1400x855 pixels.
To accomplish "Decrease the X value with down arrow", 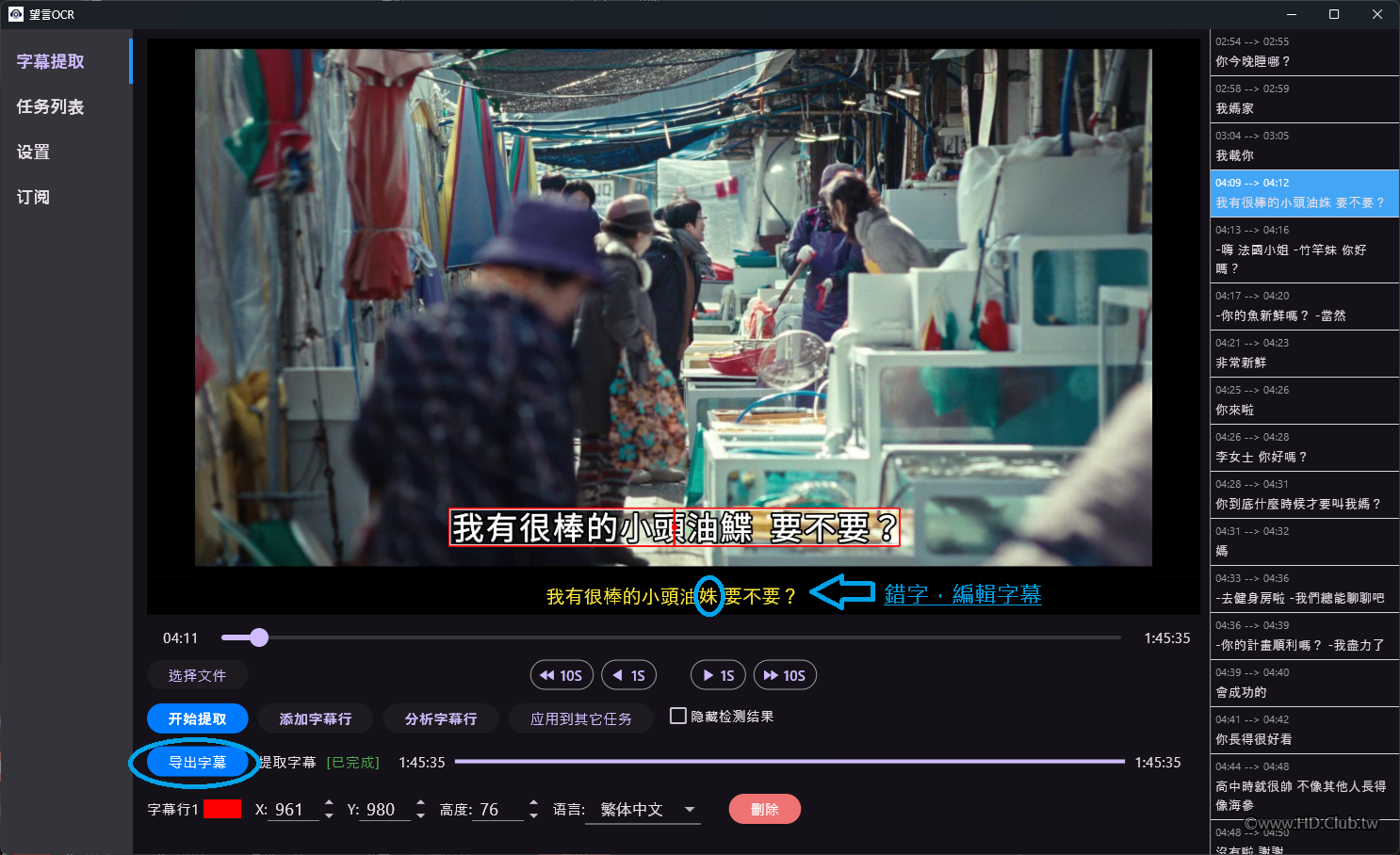I will click(x=329, y=815).
